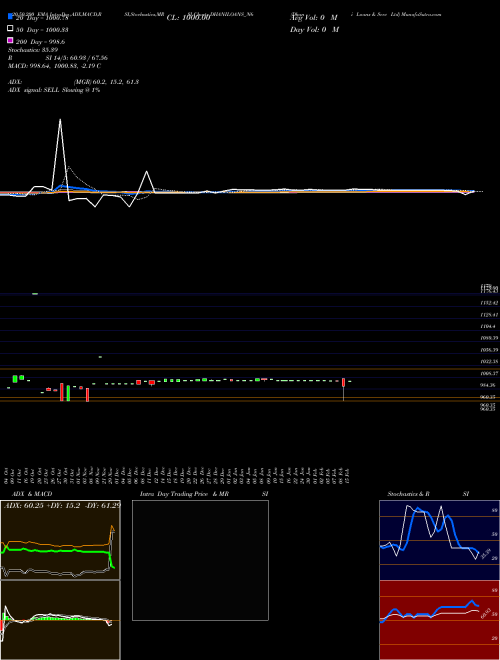The image size is (500, 660).
Task: Click the tall white spike on moving-average chart
Action: (x=60, y=156)
